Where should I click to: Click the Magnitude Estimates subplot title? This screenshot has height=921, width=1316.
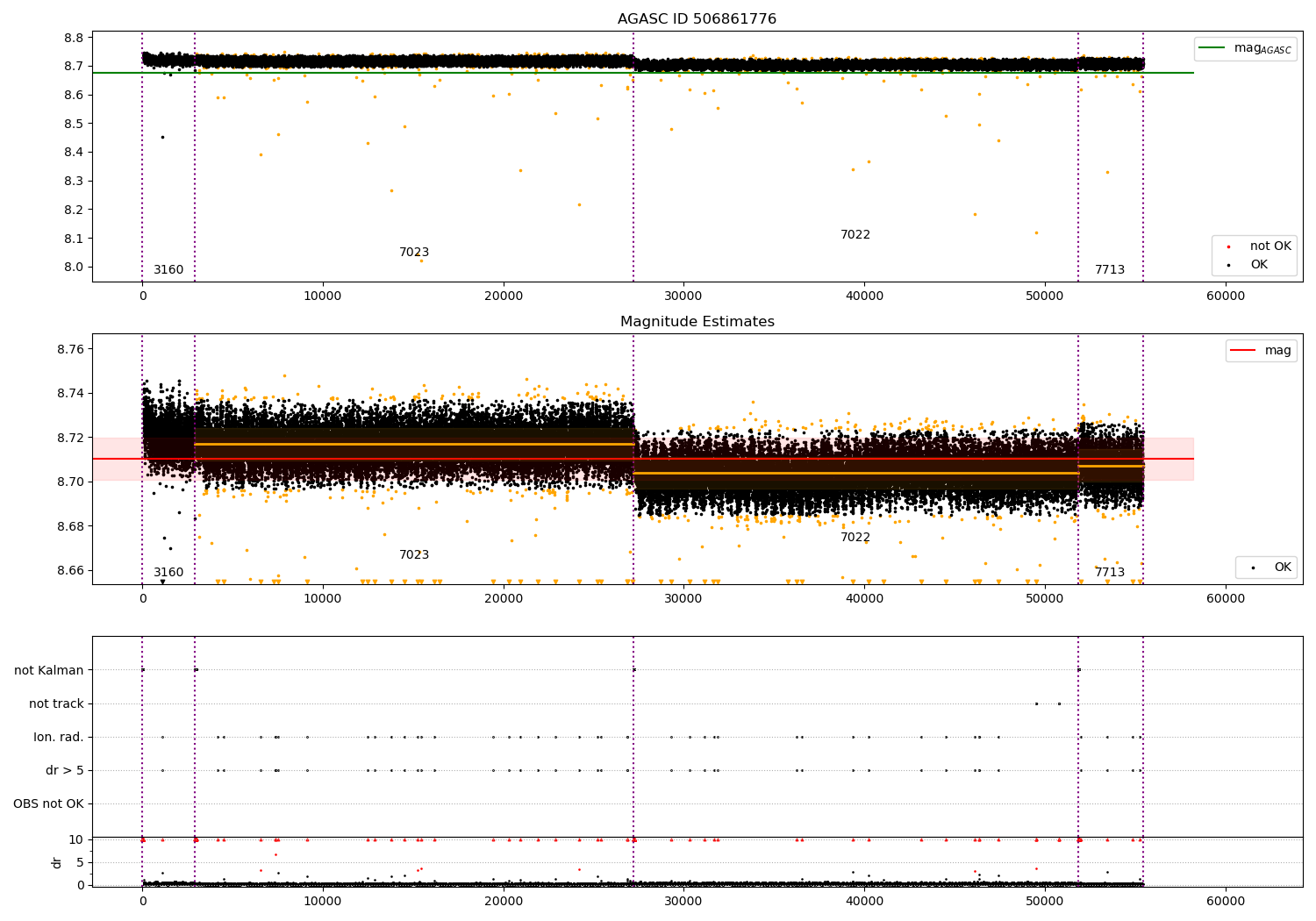(x=697, y=322)
